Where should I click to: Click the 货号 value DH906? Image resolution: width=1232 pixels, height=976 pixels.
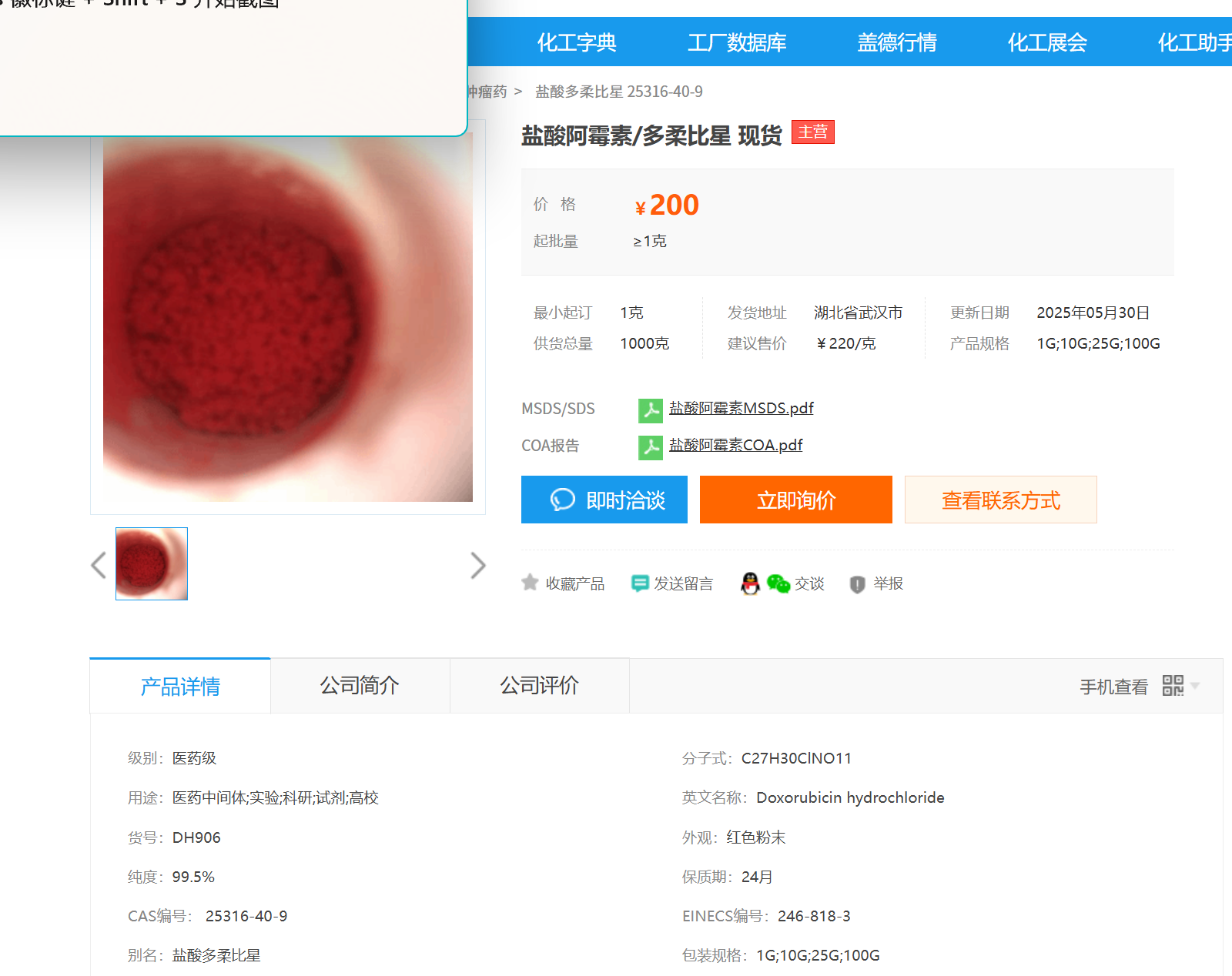click(x=196, y=837)
